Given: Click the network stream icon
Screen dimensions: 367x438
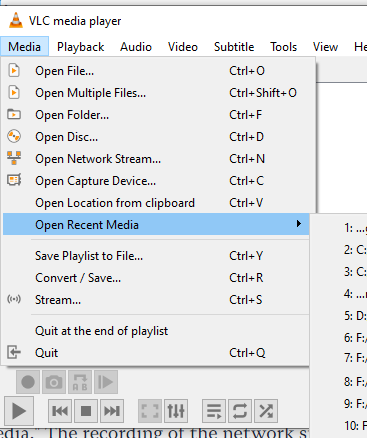Looking at the screenshot, I should pos(14,158).
